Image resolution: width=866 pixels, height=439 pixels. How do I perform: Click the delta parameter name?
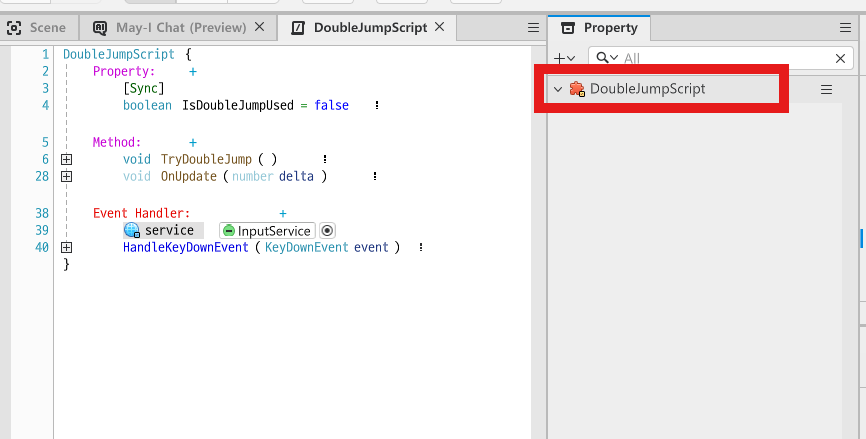coord(296,176)
